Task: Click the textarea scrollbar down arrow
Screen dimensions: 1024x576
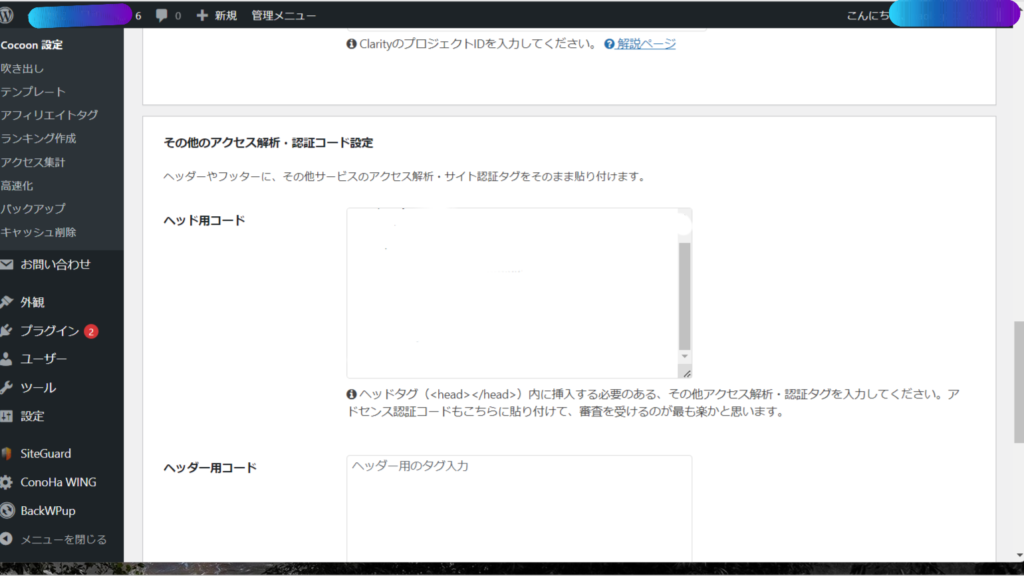Action: [684, 357]
